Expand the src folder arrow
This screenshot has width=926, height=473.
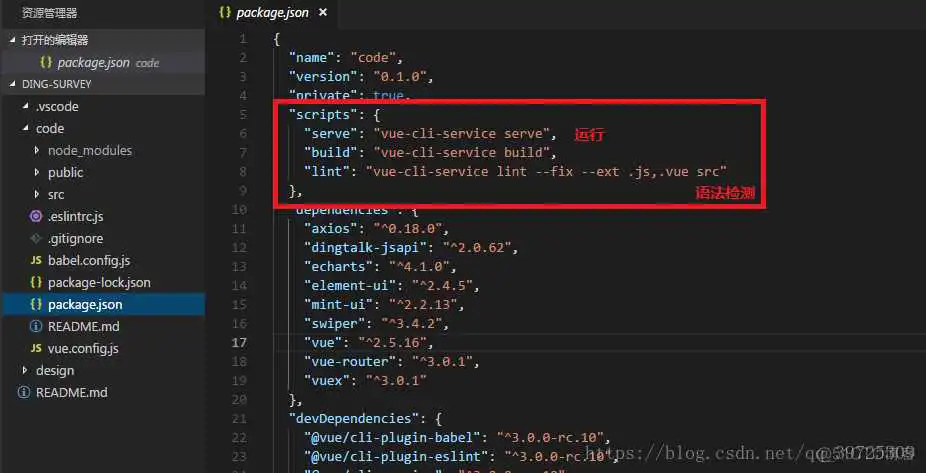tap(37, 194)
